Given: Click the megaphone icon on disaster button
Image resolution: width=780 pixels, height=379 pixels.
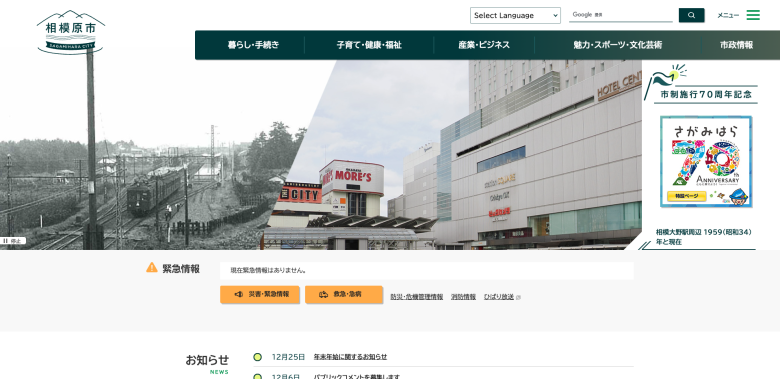Looking at the screenshot, I should (x=239, y=294).
